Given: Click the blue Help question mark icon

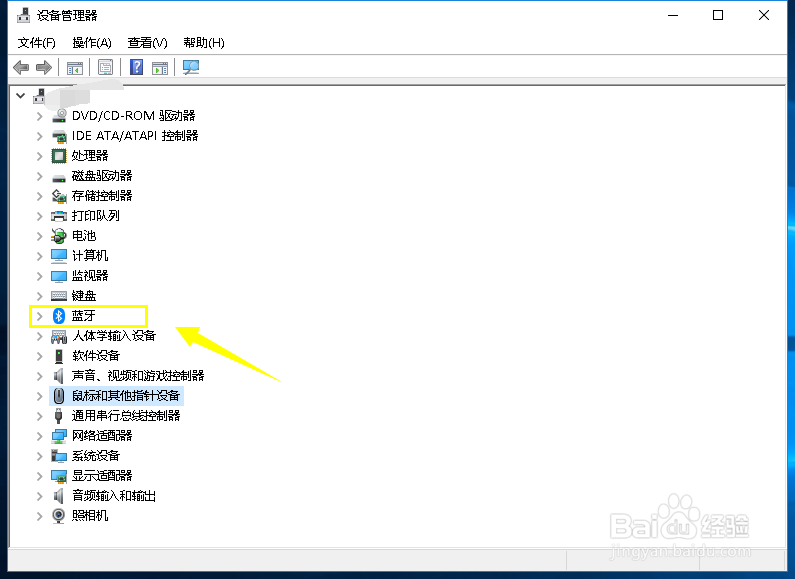Looking at the screenshot, I should [x=136, y=67].
